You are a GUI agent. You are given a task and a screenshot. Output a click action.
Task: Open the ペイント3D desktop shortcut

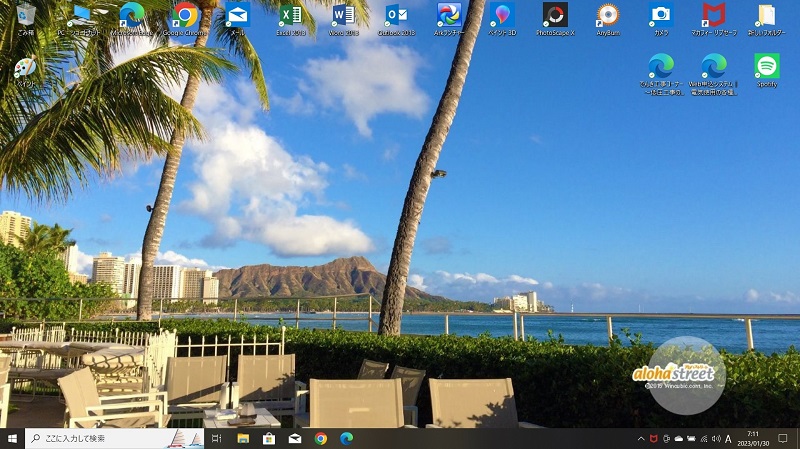coord(502,15)
